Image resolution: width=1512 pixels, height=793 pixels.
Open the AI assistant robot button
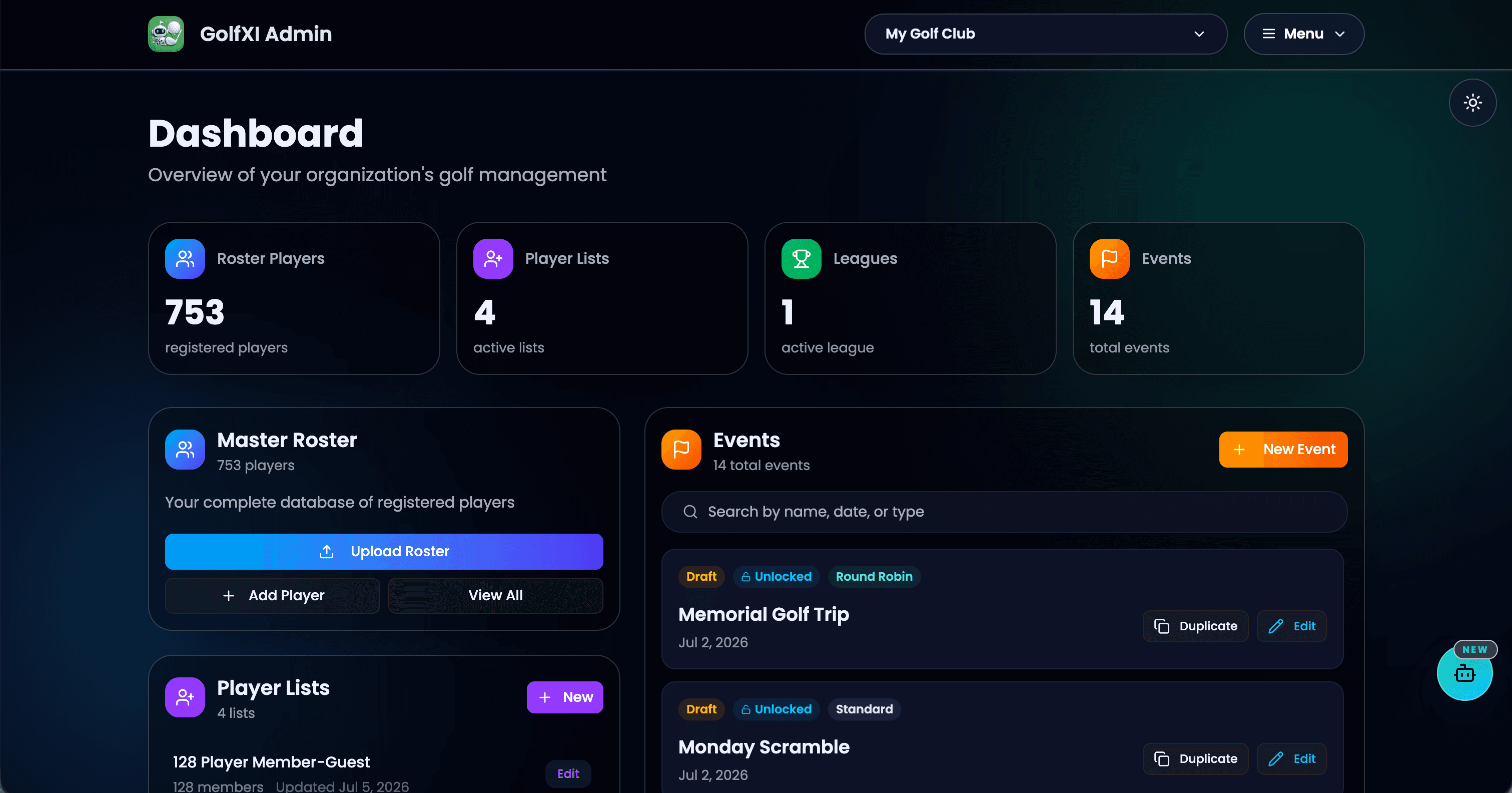[x=1464, y=673]
